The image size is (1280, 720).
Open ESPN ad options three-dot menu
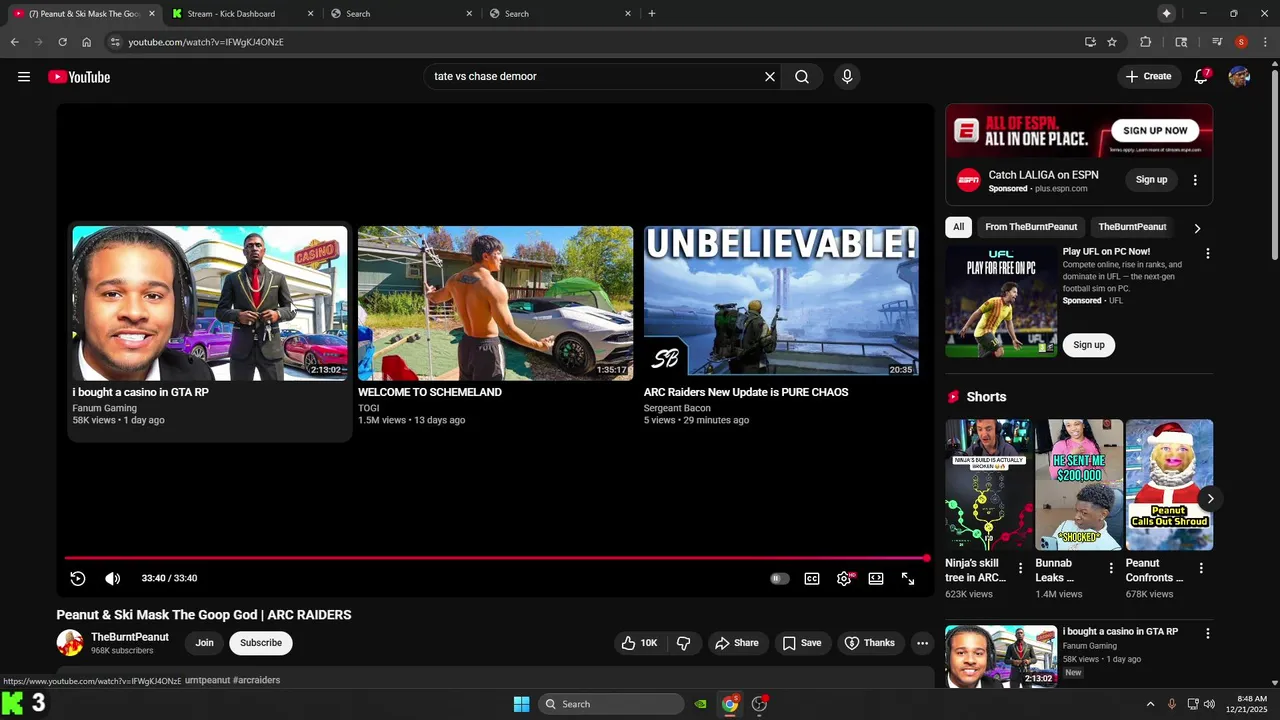click(x=1195, y=180)
